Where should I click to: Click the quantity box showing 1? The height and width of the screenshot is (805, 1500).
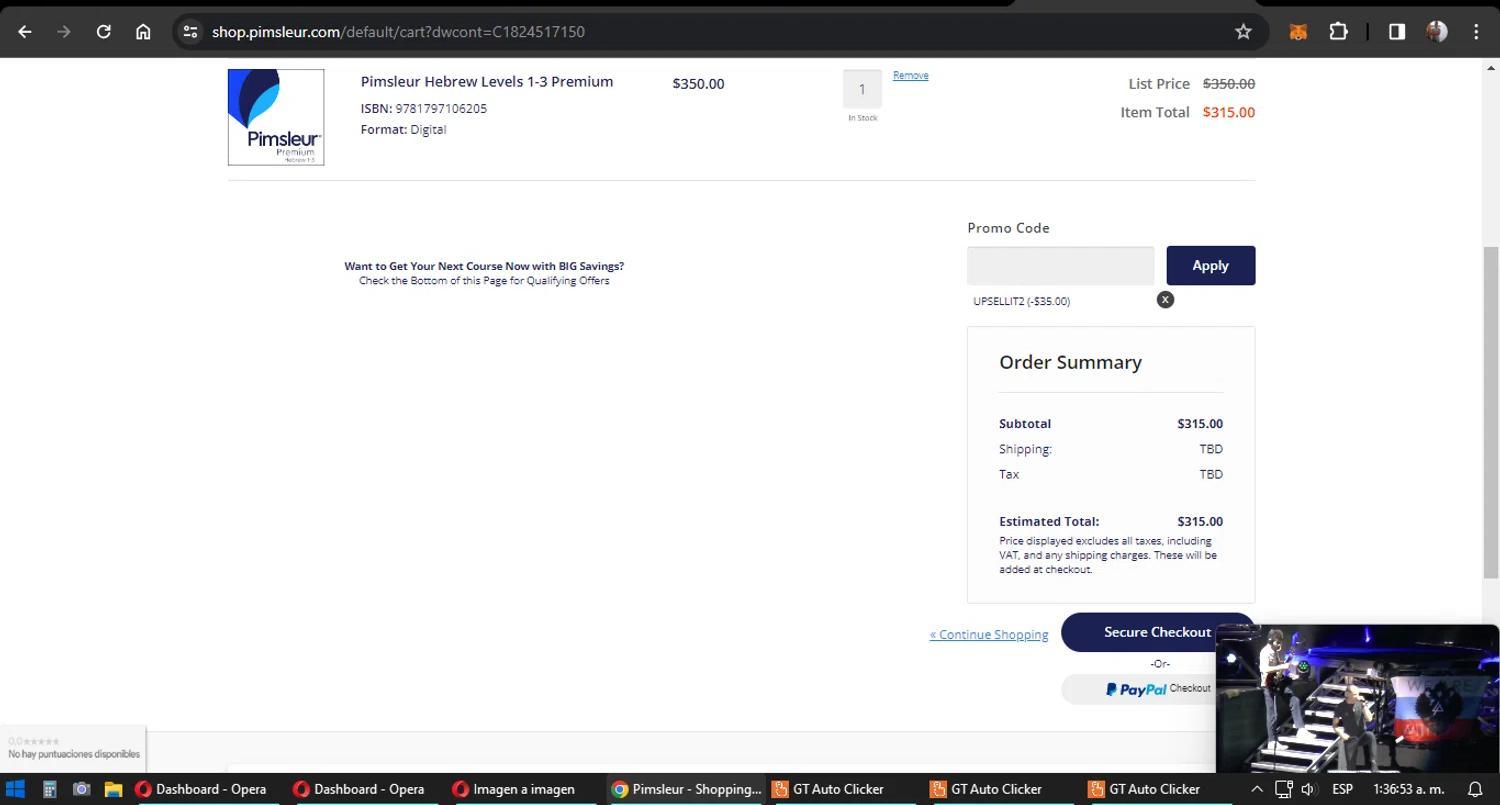tap(862, 89)
